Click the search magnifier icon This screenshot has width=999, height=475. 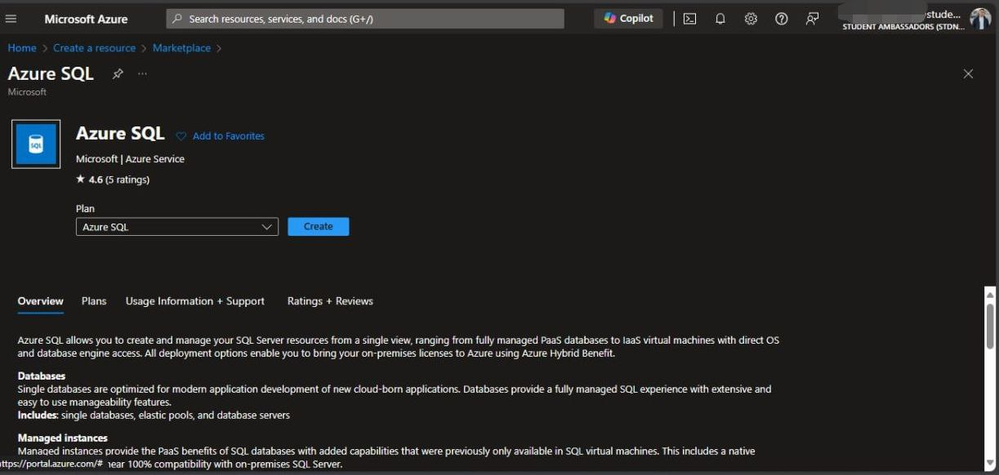click(x=178, y=19)
